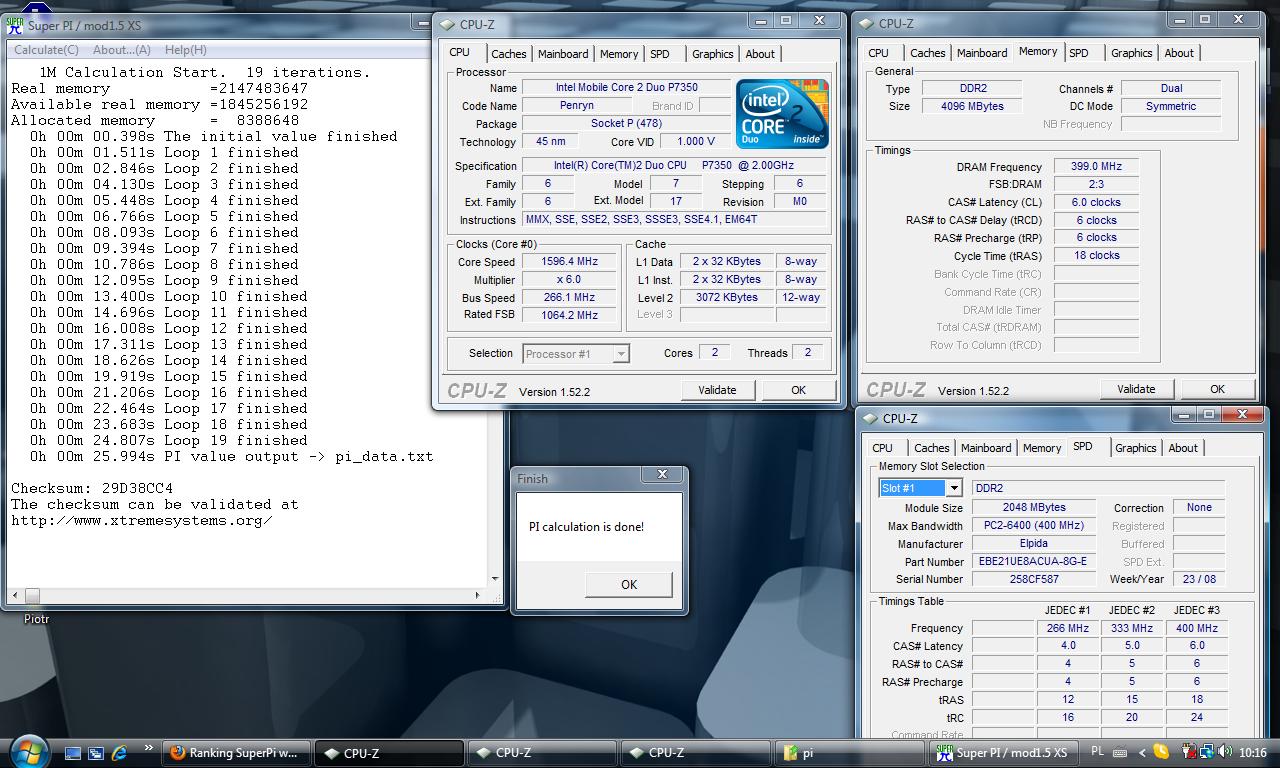Expand the Memory Slot Selection dropdown
Viewport: 1280px width, 768px height.
click(954, 488)
